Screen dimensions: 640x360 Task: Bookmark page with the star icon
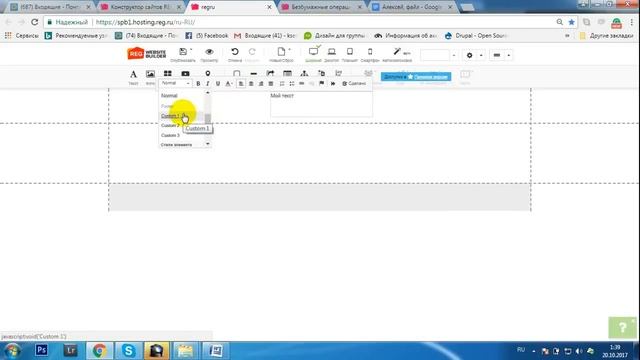click(x=571, y=22)
